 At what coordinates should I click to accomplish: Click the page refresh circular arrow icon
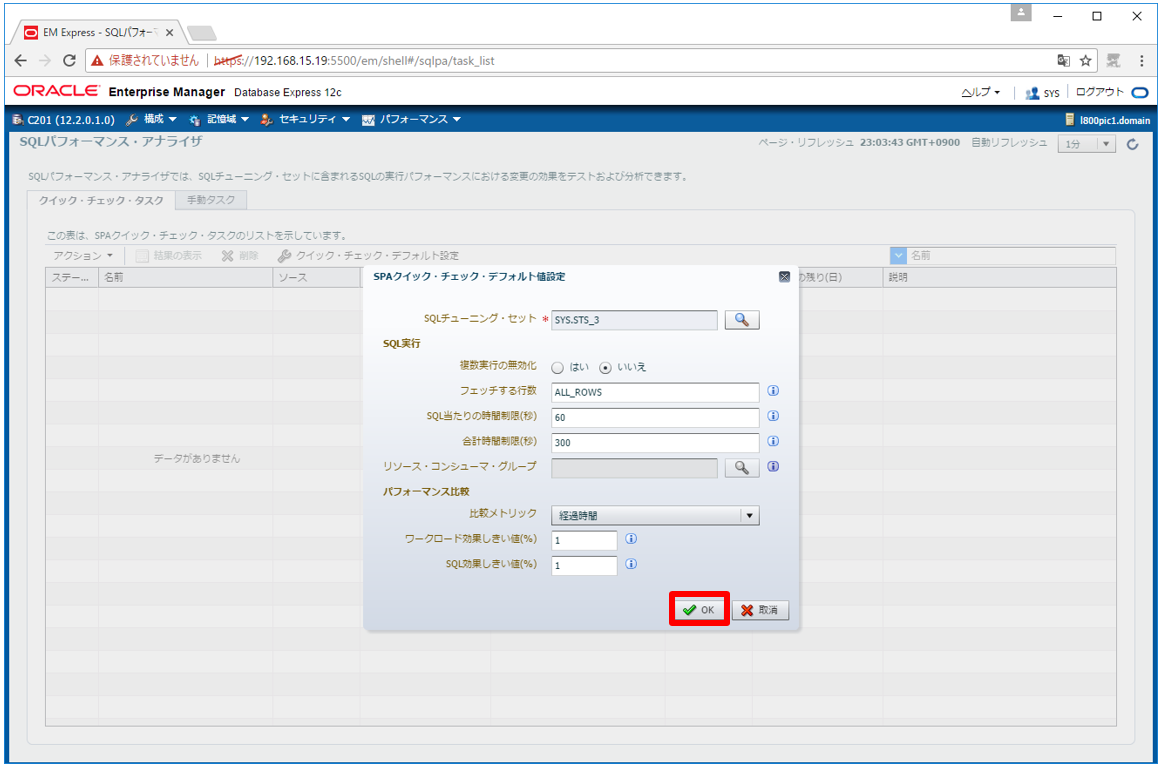[1132, 144]
